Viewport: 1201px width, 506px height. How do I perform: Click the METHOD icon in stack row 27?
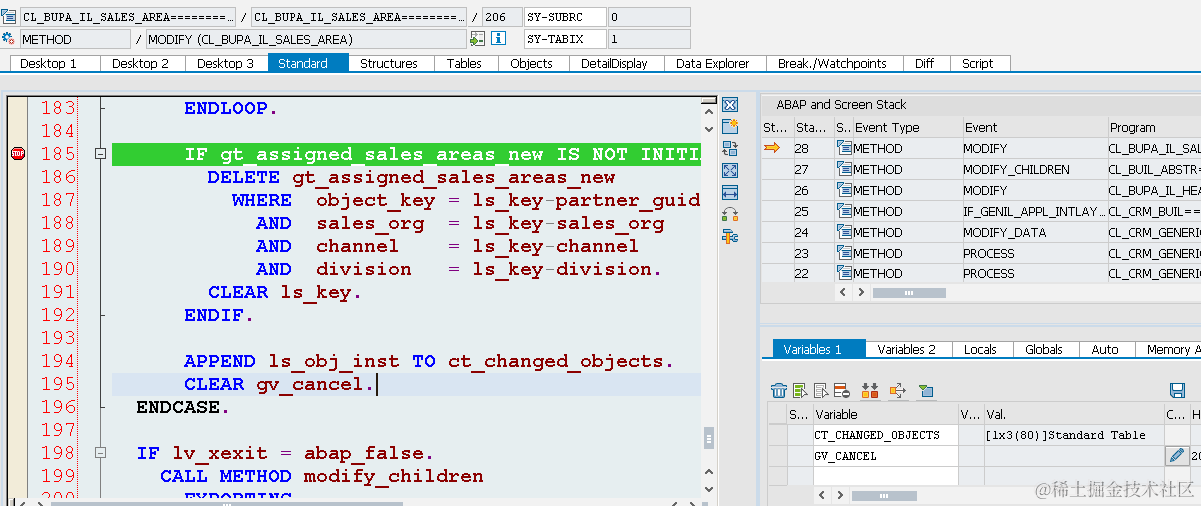tap(844, 170)
